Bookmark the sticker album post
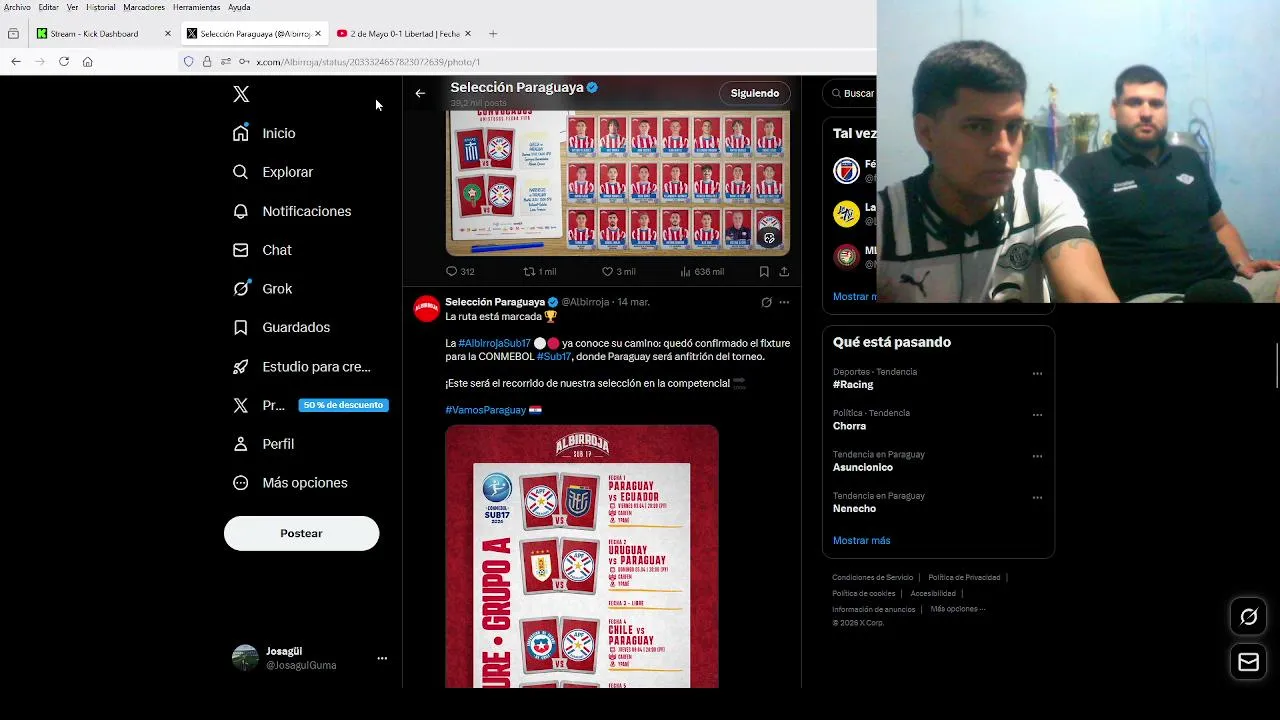Image resolution: width=1280 pixels, height=720 pixels. [x=764, y=271]
